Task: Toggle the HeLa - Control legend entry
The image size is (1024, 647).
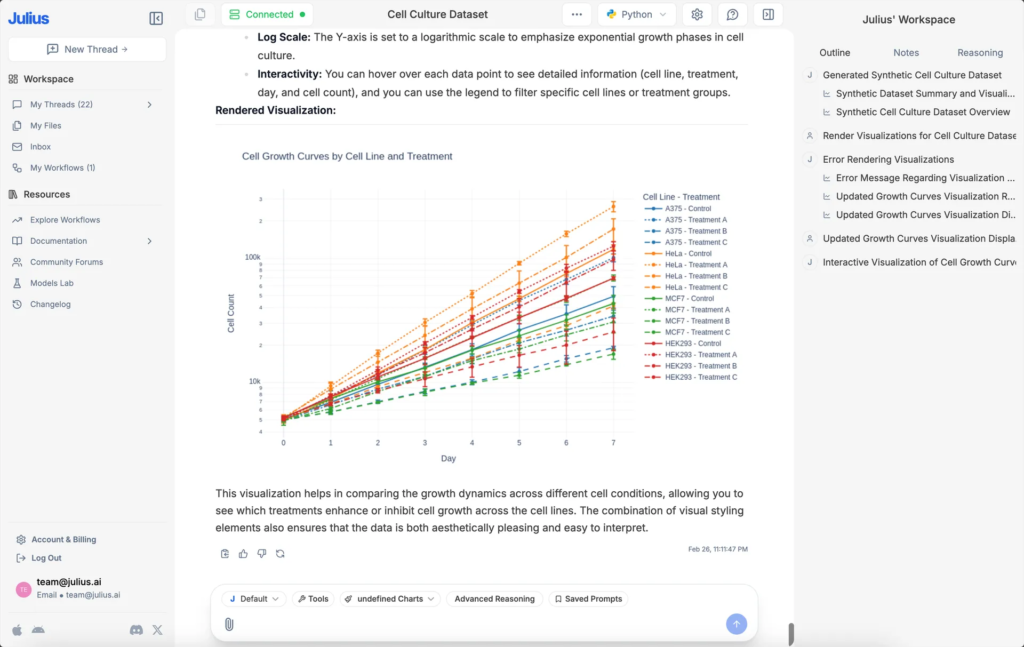Action: [688, 253]
